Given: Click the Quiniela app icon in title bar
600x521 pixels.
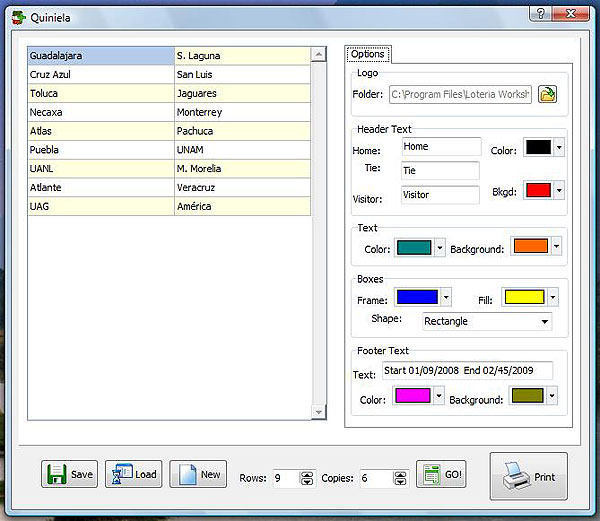Looking at the screenshot, I should [x=18, y=17].
